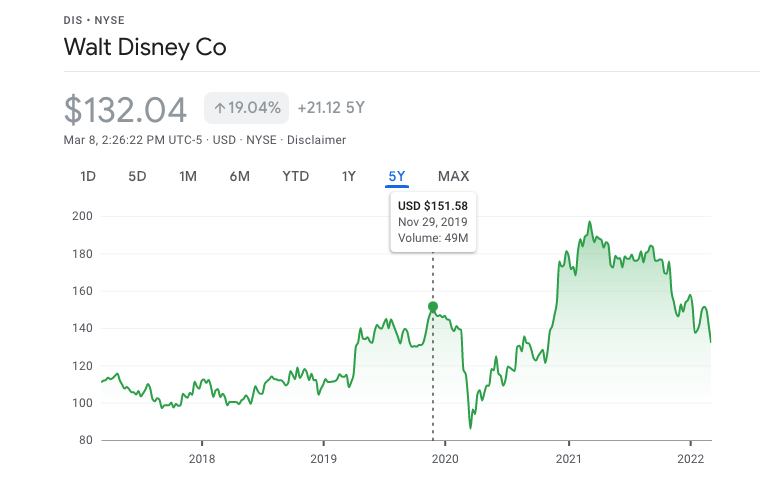This screenshot has width=760, height=483.
Task: Switch to the 5D range tab
Action: pos(137,177)
